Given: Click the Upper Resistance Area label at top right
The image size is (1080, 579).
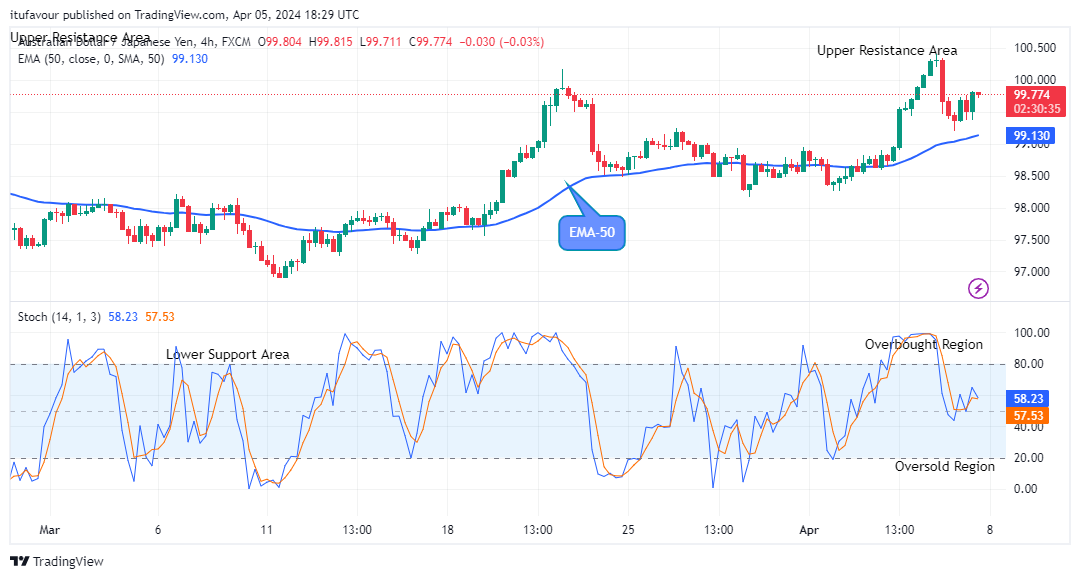Looking at the screenshot, I should point(886,50).
